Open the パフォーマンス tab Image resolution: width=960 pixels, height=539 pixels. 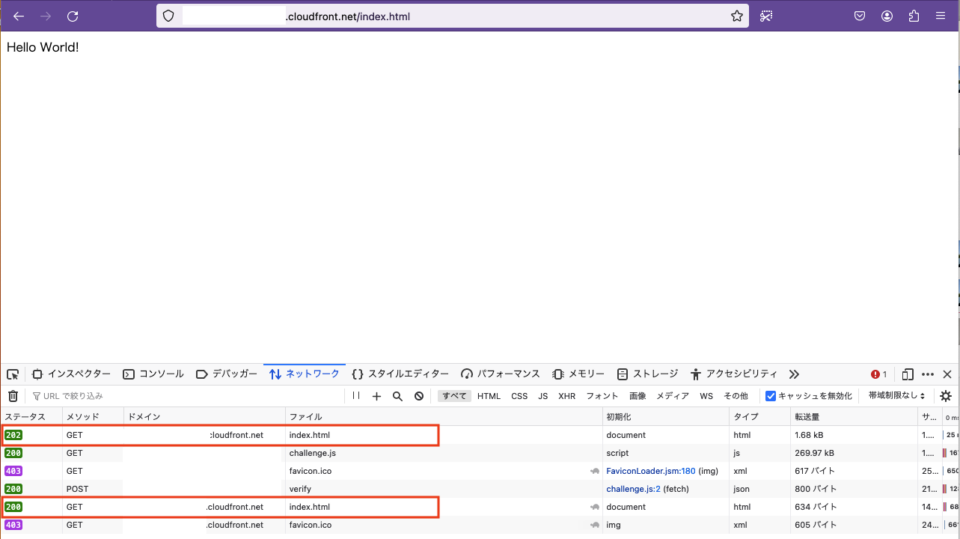click(x=500, y=374)
